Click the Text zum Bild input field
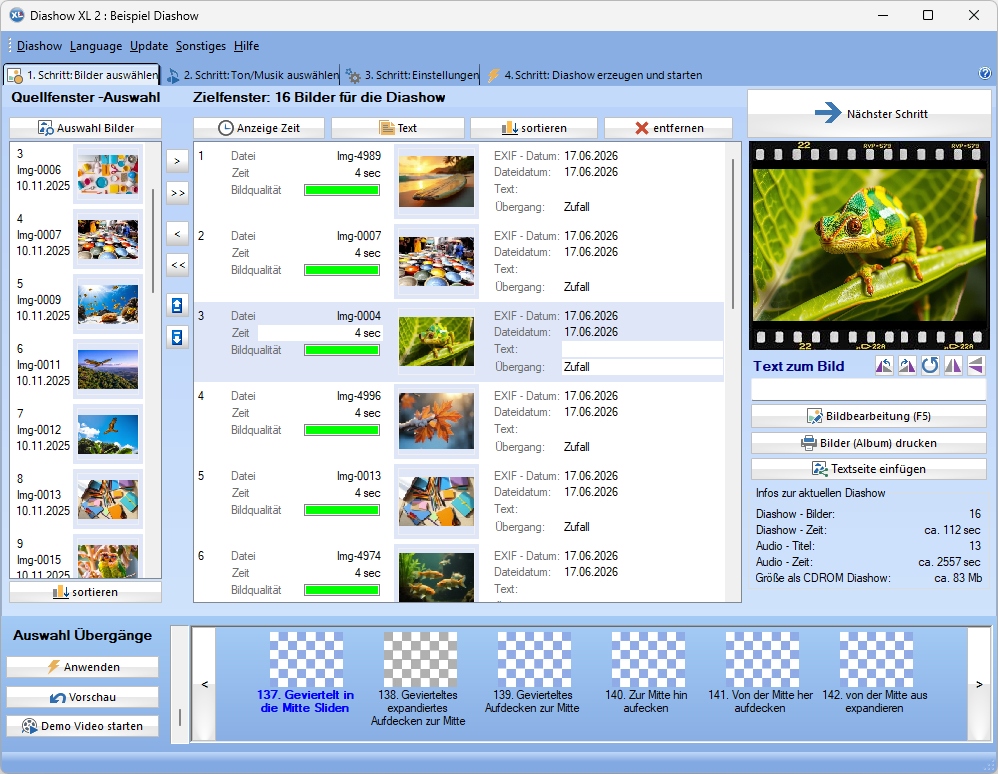The width and height of the screenshot is (998, 774). pyautogui.click(x=869, y=390)
